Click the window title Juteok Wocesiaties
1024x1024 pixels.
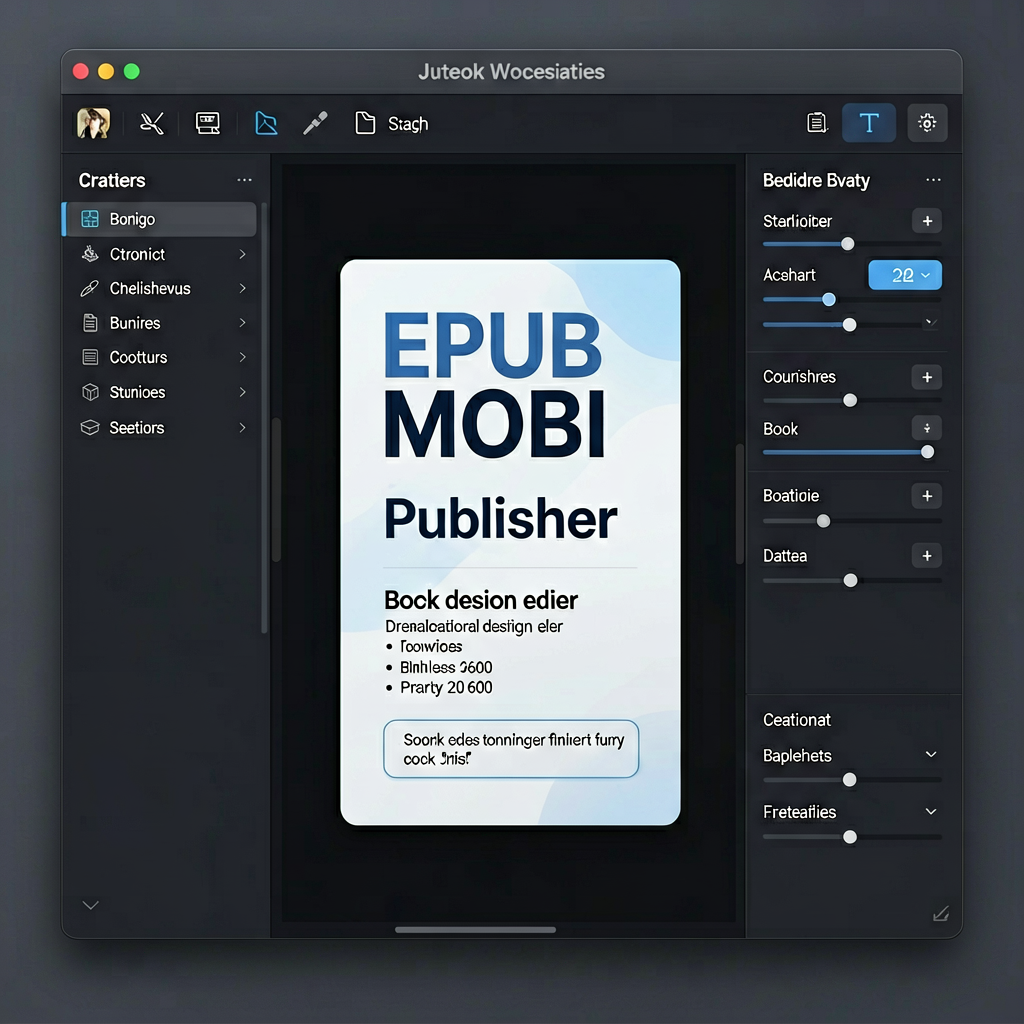point(511,71)
